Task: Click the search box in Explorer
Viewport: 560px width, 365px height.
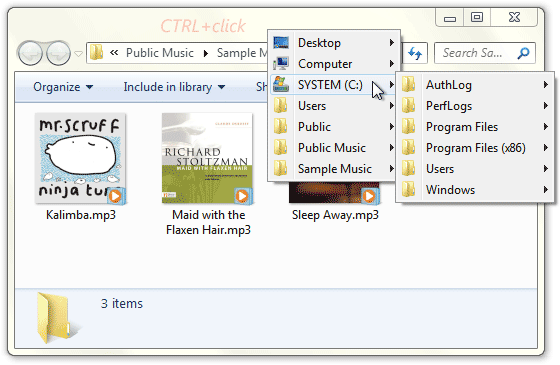Action: pyautogui.click(x=485, y=53)
